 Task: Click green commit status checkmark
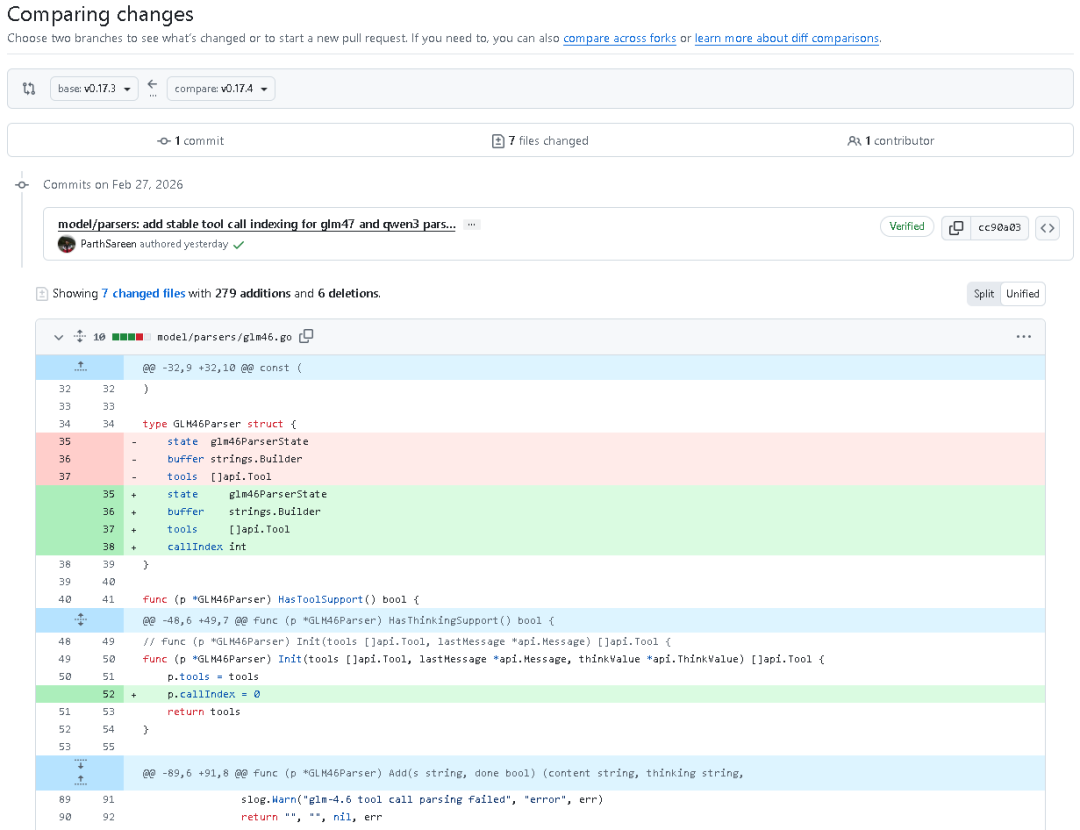tap(238, 245)
